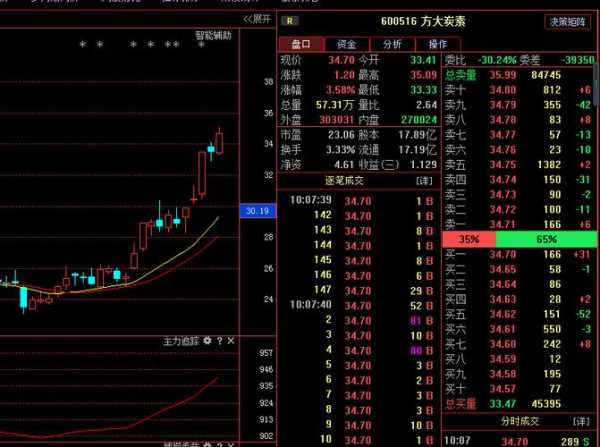This screenshot has height=447, width=600.
Task: Select 净资 value 4.61
Action: click(x=344, y=165)
